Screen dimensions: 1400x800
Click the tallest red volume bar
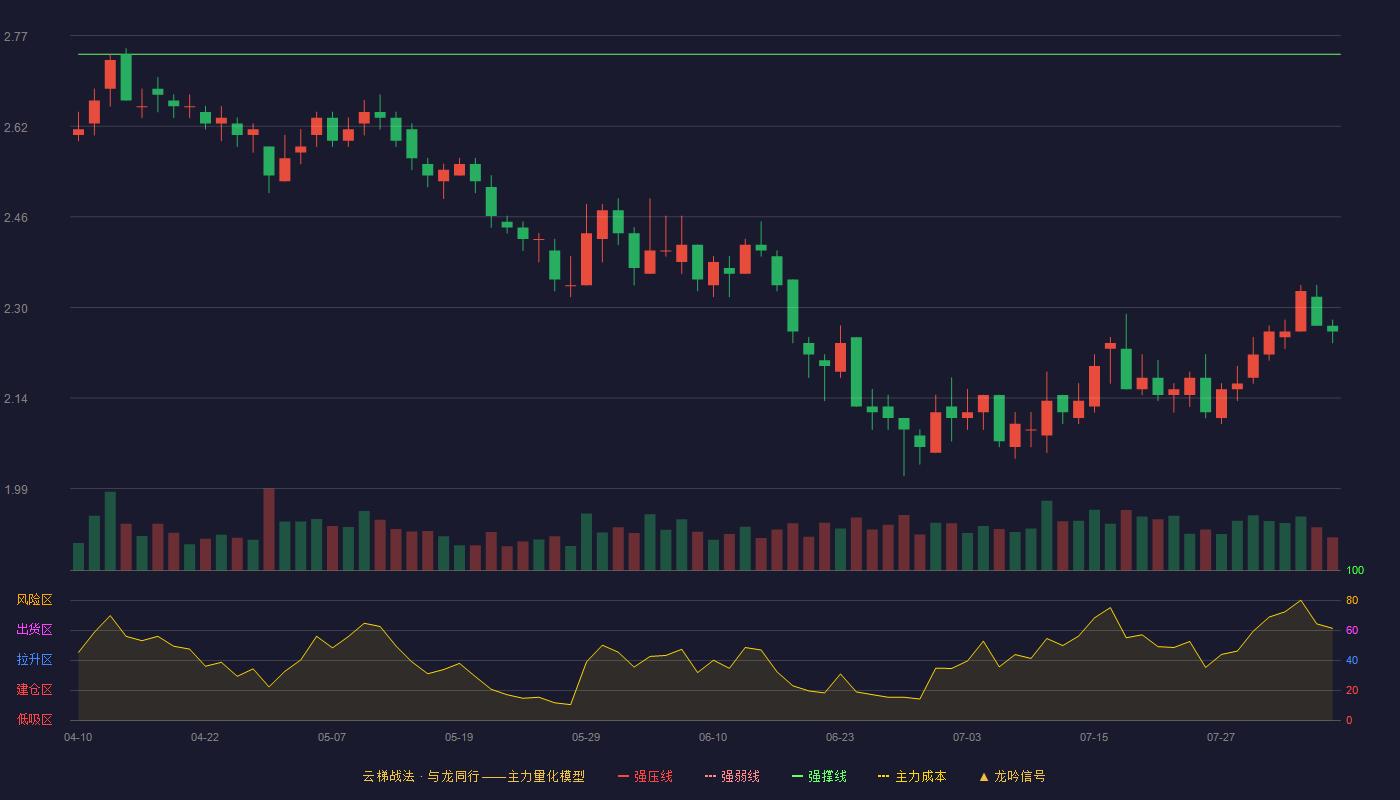(269, 529)
